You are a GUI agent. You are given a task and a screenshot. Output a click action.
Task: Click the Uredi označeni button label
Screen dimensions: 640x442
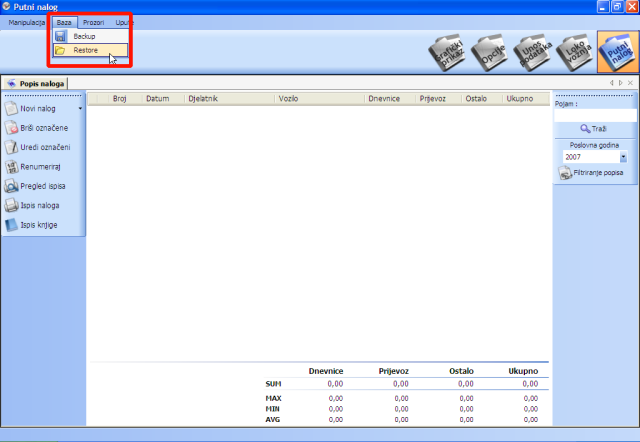point(45,147)
